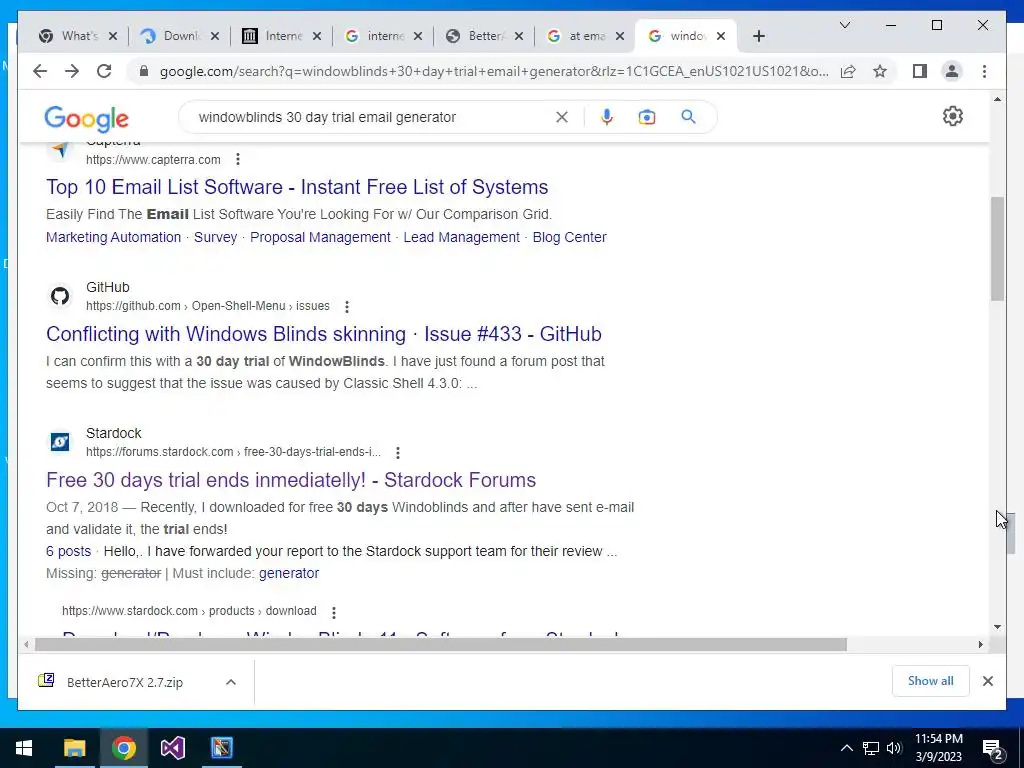Submit the search with the magnifier icon
The width and height of the screenshot is (1024, 768).
[x=688, y=117]
